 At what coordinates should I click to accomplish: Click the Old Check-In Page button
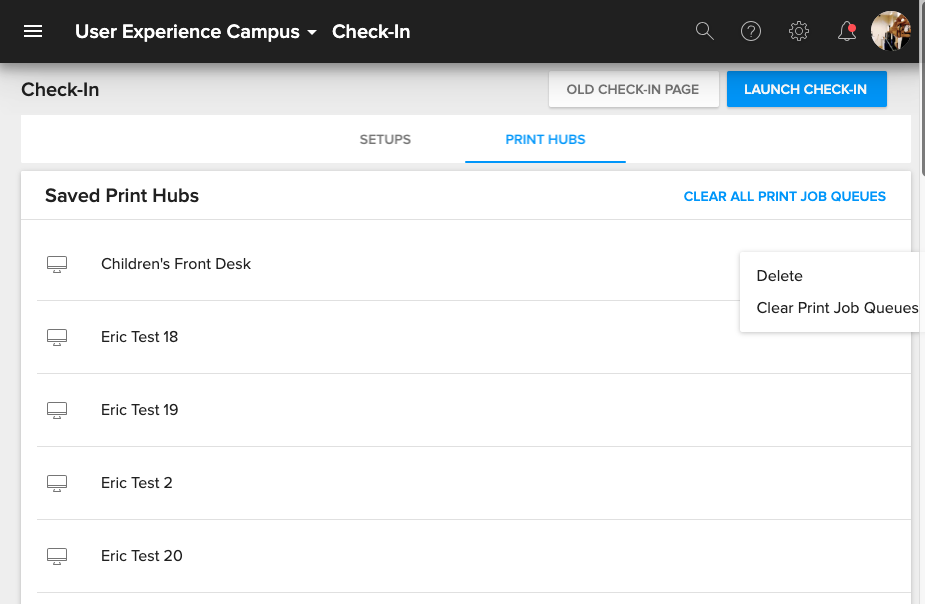634,89
